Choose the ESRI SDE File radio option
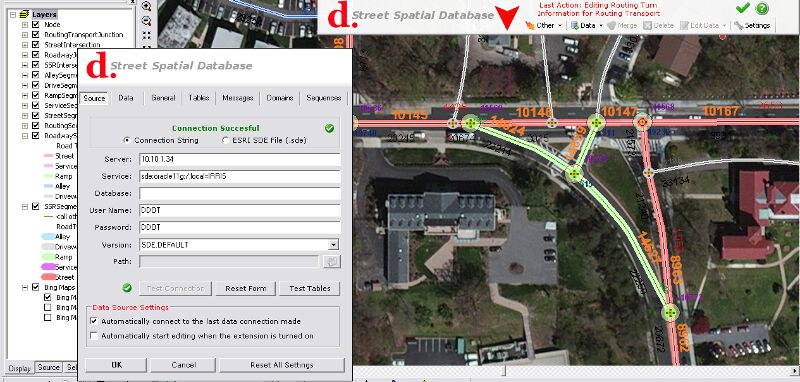This screenshot has height=382, width=800. pos(226,140)
